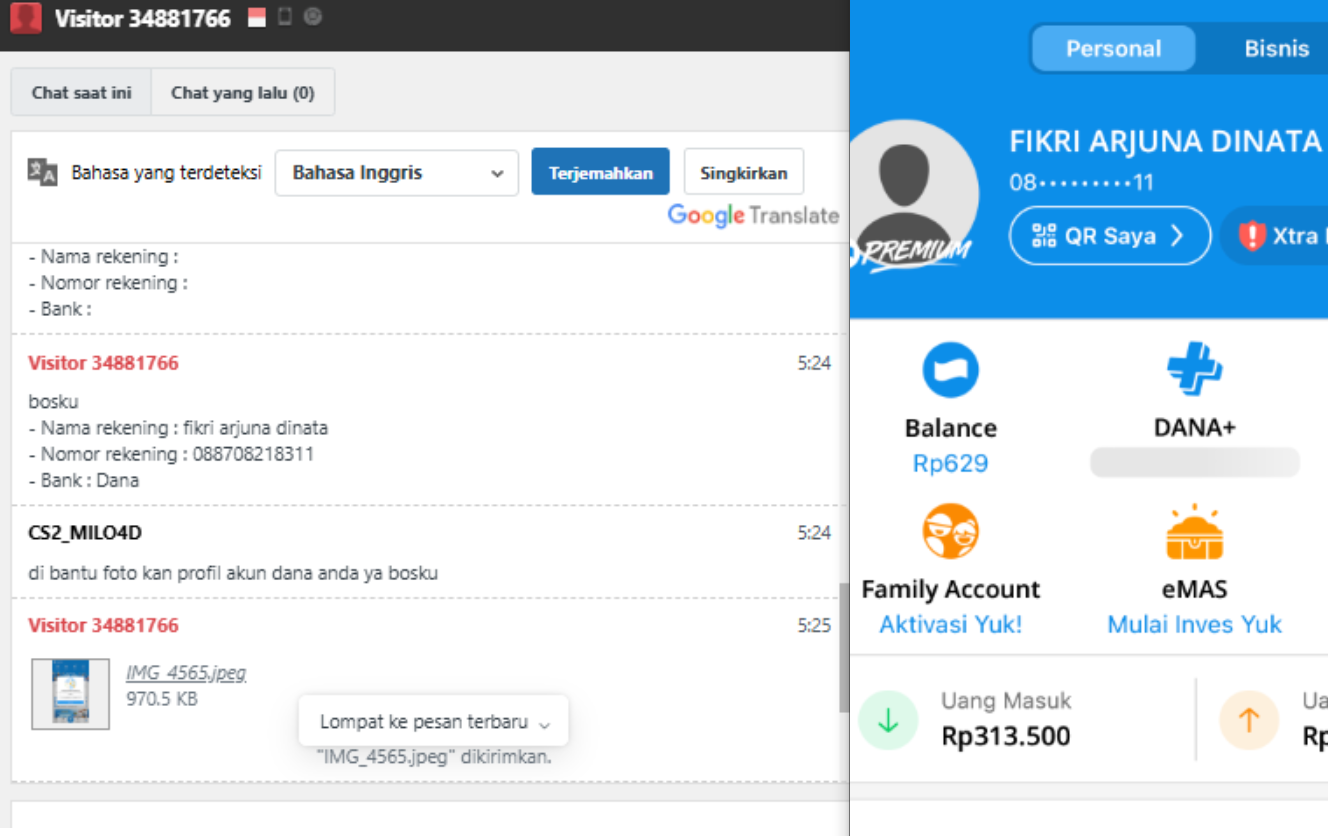Click the visitor name at 5:24 message

click(103, 363)
